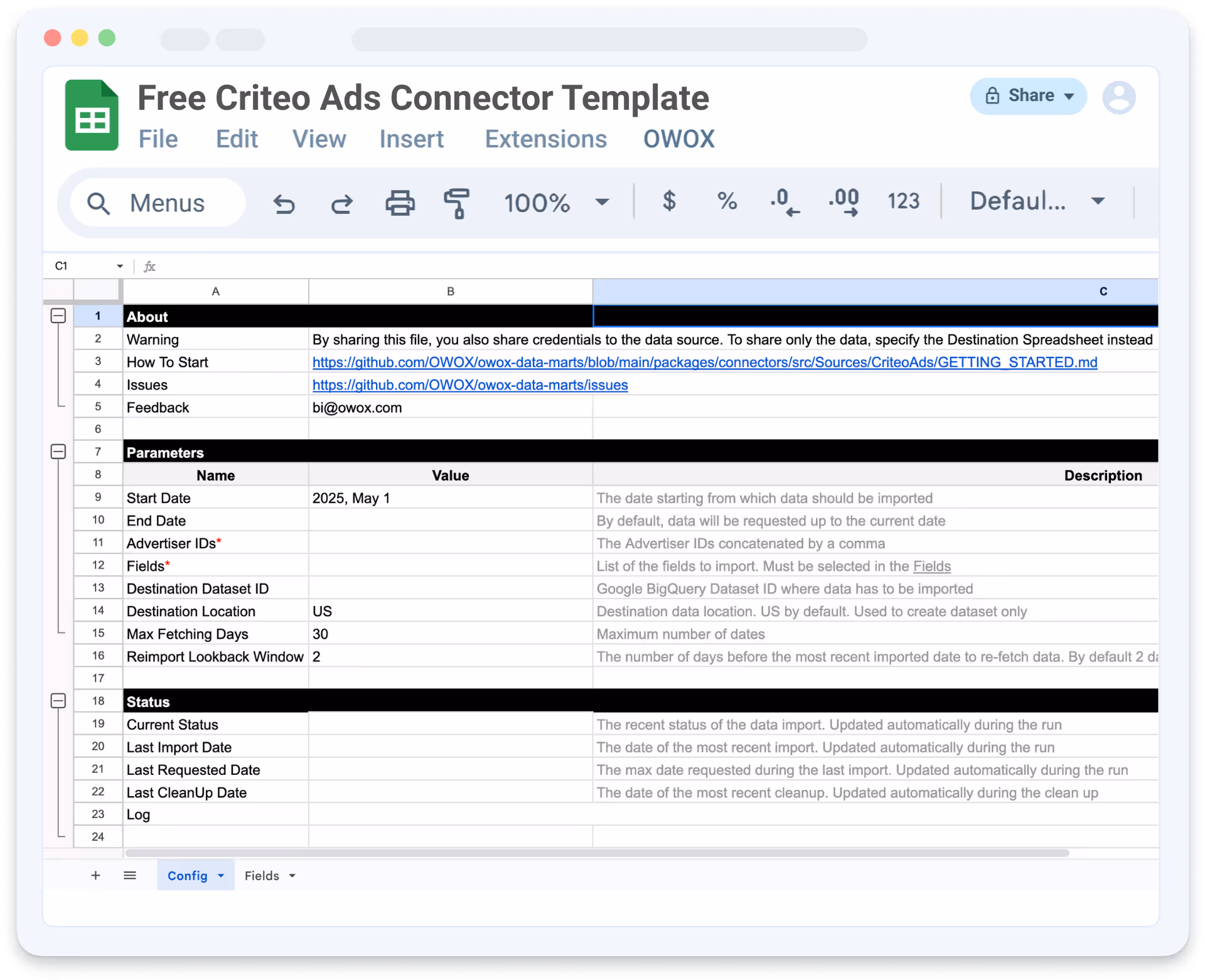Apply percent format icon
1205x980 pixels.
click(x=727, y=201)
